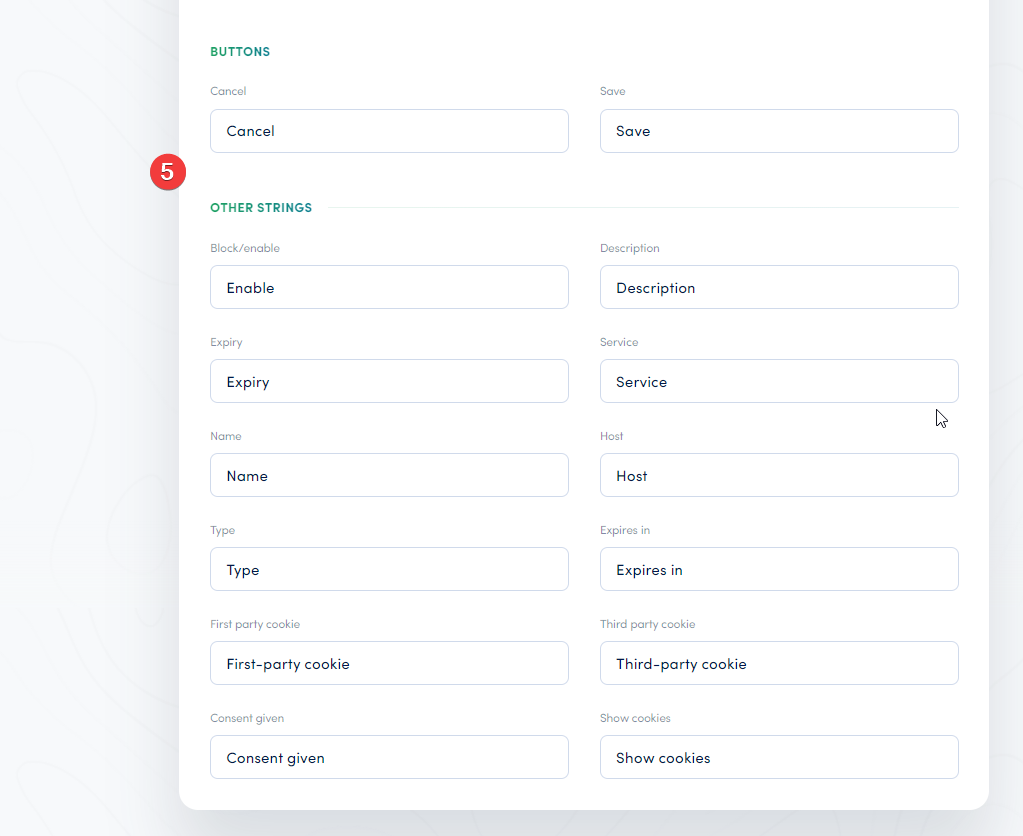Select the Name input field
Image resolution: width=1023 pixels, height=836 pixels.
tap(389, 475)
